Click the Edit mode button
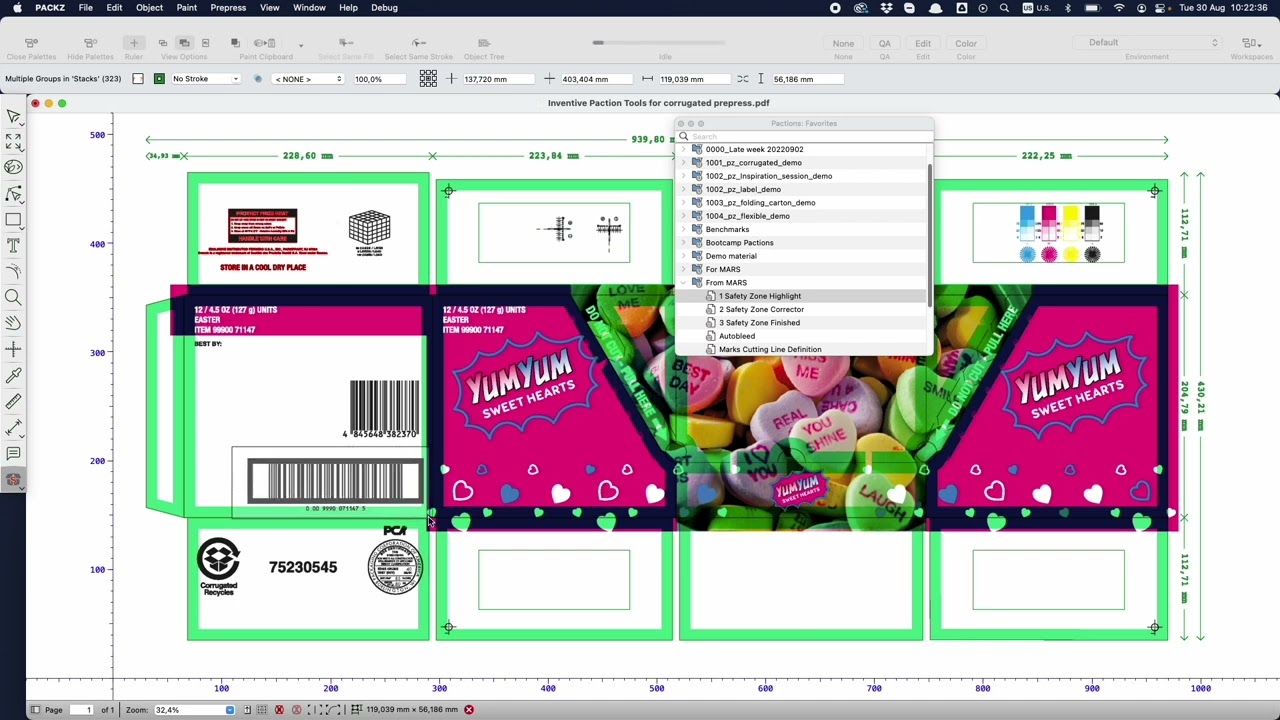Image resolution: width=1280 pixels, height=720 pixels. point(923,44)
